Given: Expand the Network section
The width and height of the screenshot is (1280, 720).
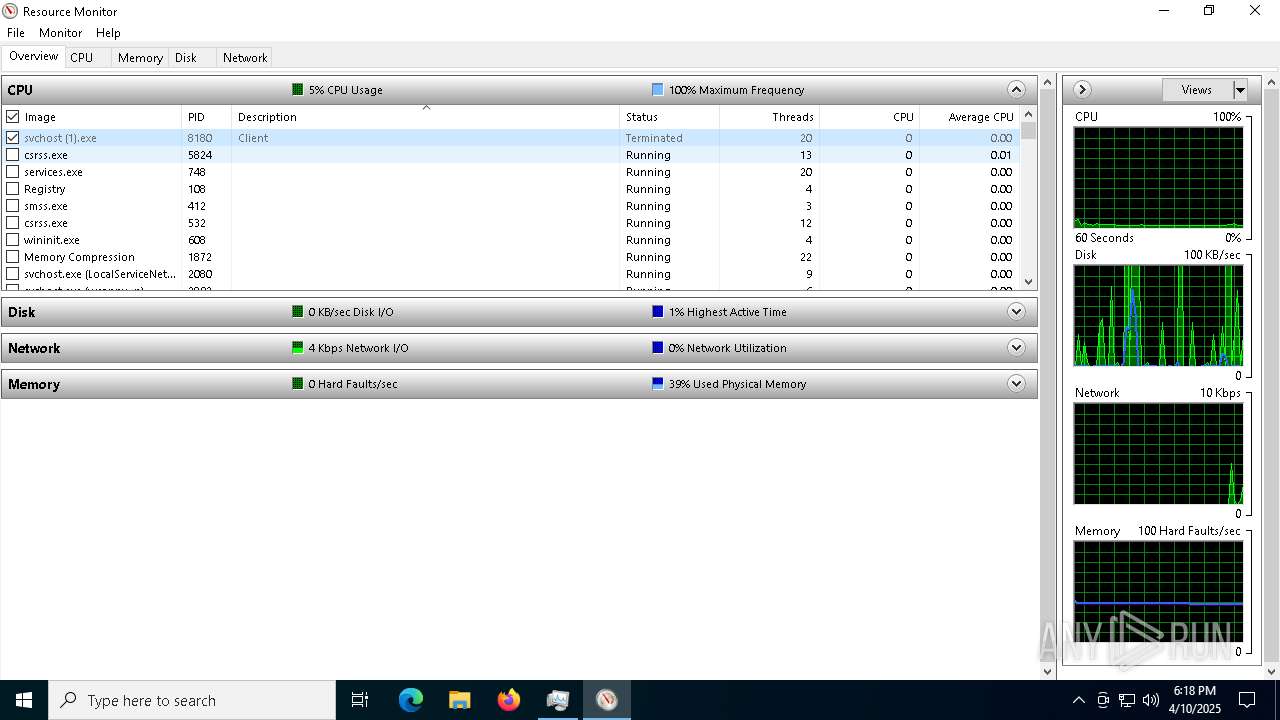Looking at the screenshot, I should click(x=1016, y=347).
